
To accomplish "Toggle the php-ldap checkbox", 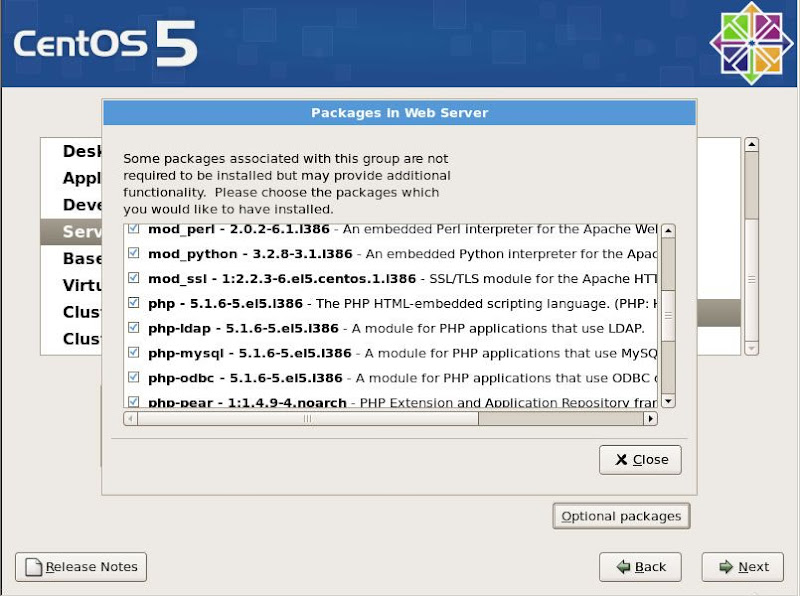I will [134, 327].
